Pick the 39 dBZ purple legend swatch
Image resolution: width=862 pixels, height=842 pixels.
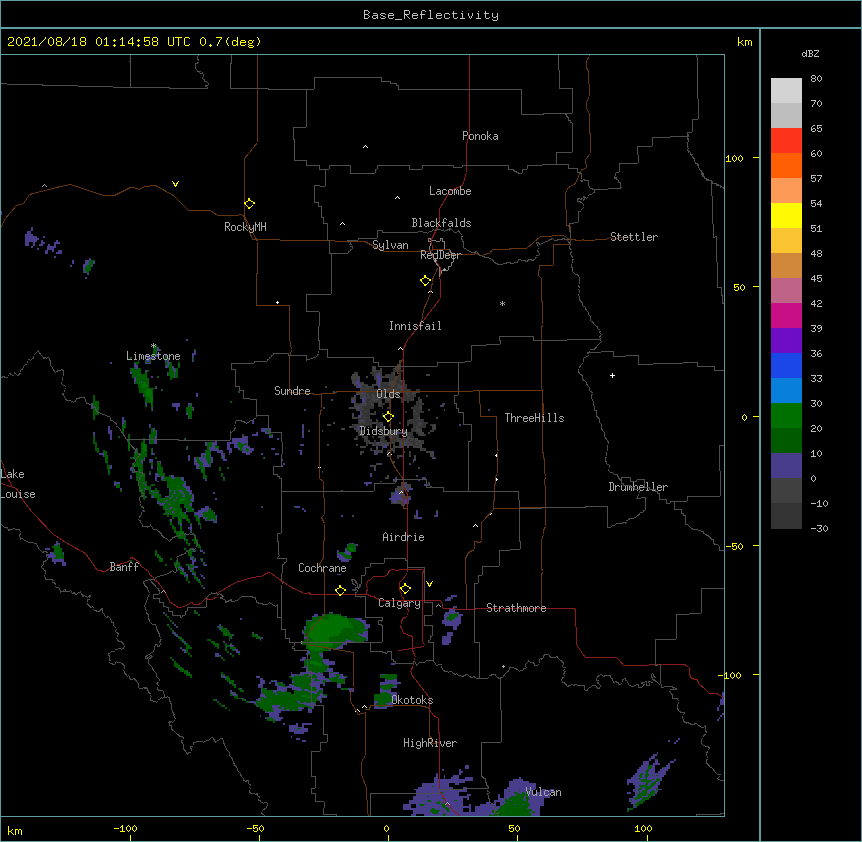click(x=786, y=341)
